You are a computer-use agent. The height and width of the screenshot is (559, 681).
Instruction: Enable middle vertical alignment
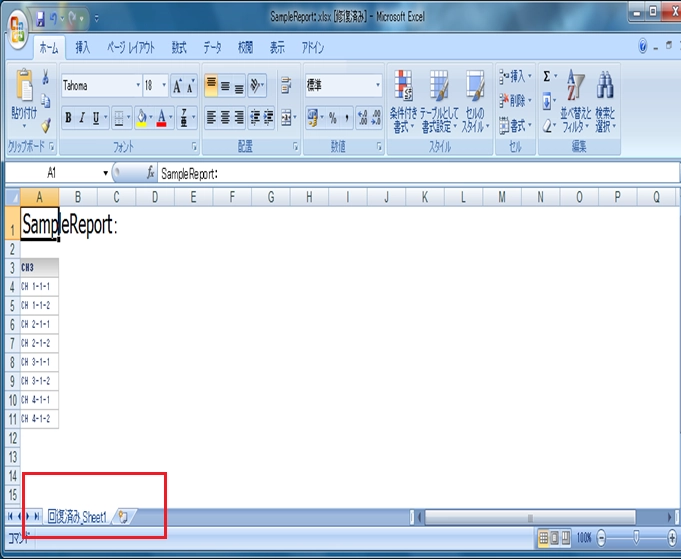(225, 86)
